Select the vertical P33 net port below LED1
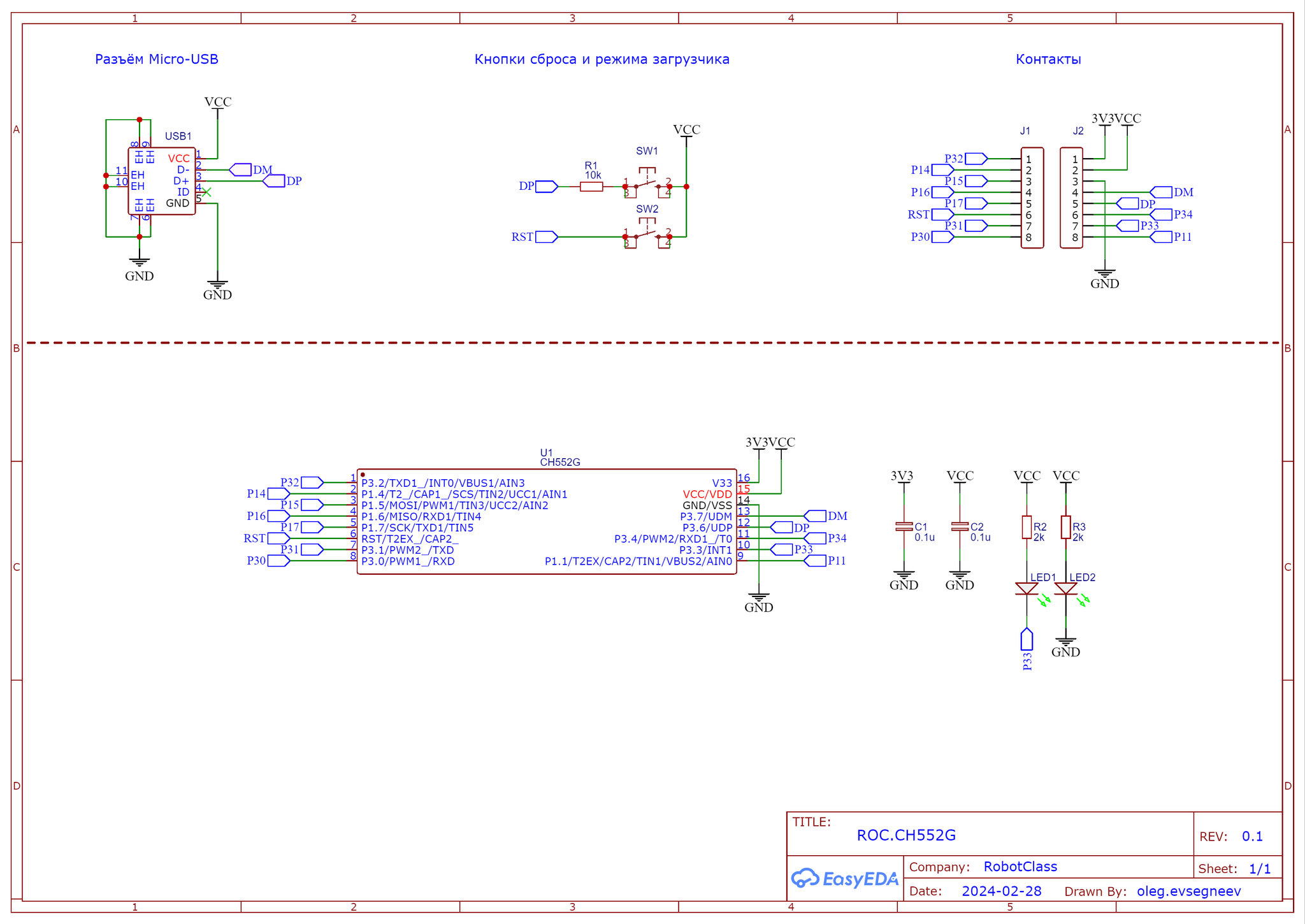 [1027, 639]
